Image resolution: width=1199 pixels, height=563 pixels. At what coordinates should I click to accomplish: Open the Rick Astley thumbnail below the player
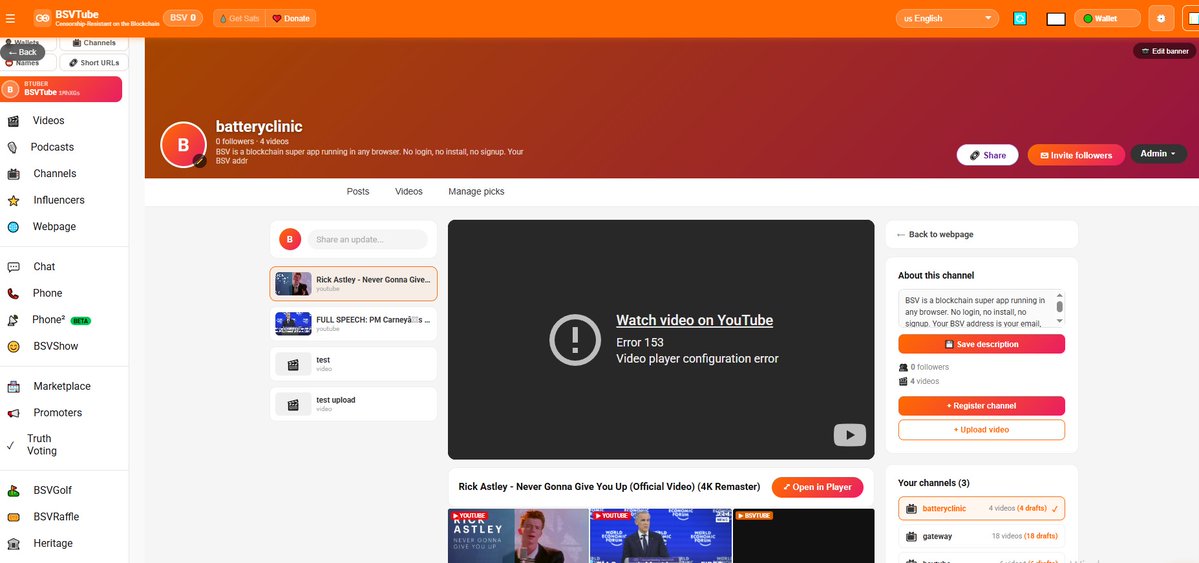click(x=518, y=535)
